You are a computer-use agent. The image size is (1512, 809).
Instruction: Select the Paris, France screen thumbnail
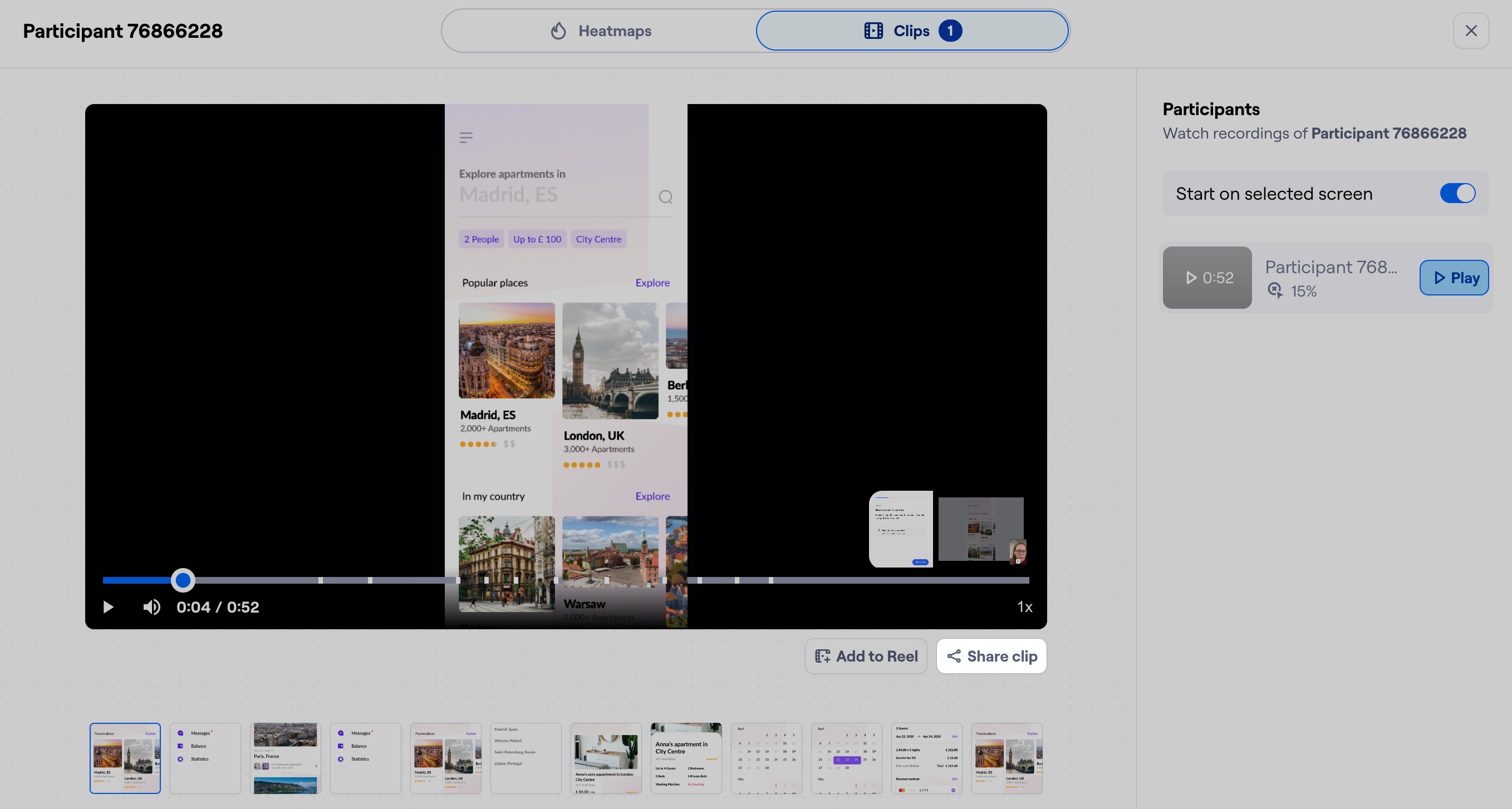[285, 758]
